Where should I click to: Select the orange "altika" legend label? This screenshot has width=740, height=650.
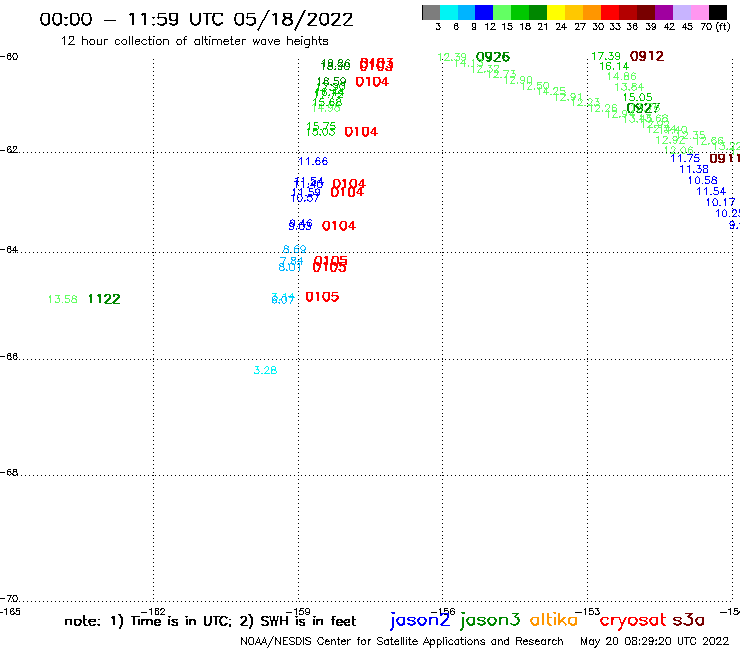[553, 619]
